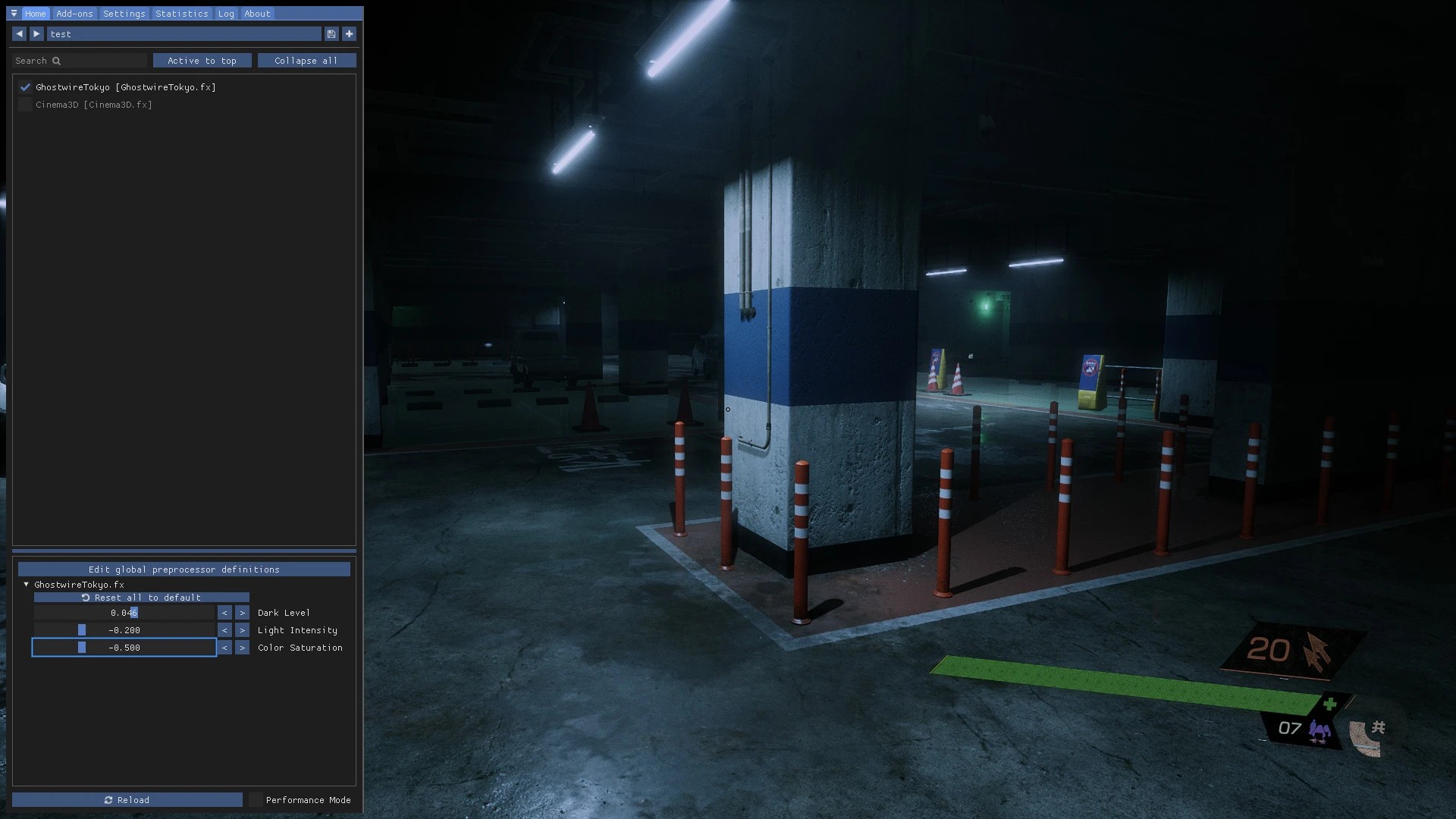The image size is (1456, 819).
Task: Increase Dark Level with right arrow
Action: (x=242, y=613)
